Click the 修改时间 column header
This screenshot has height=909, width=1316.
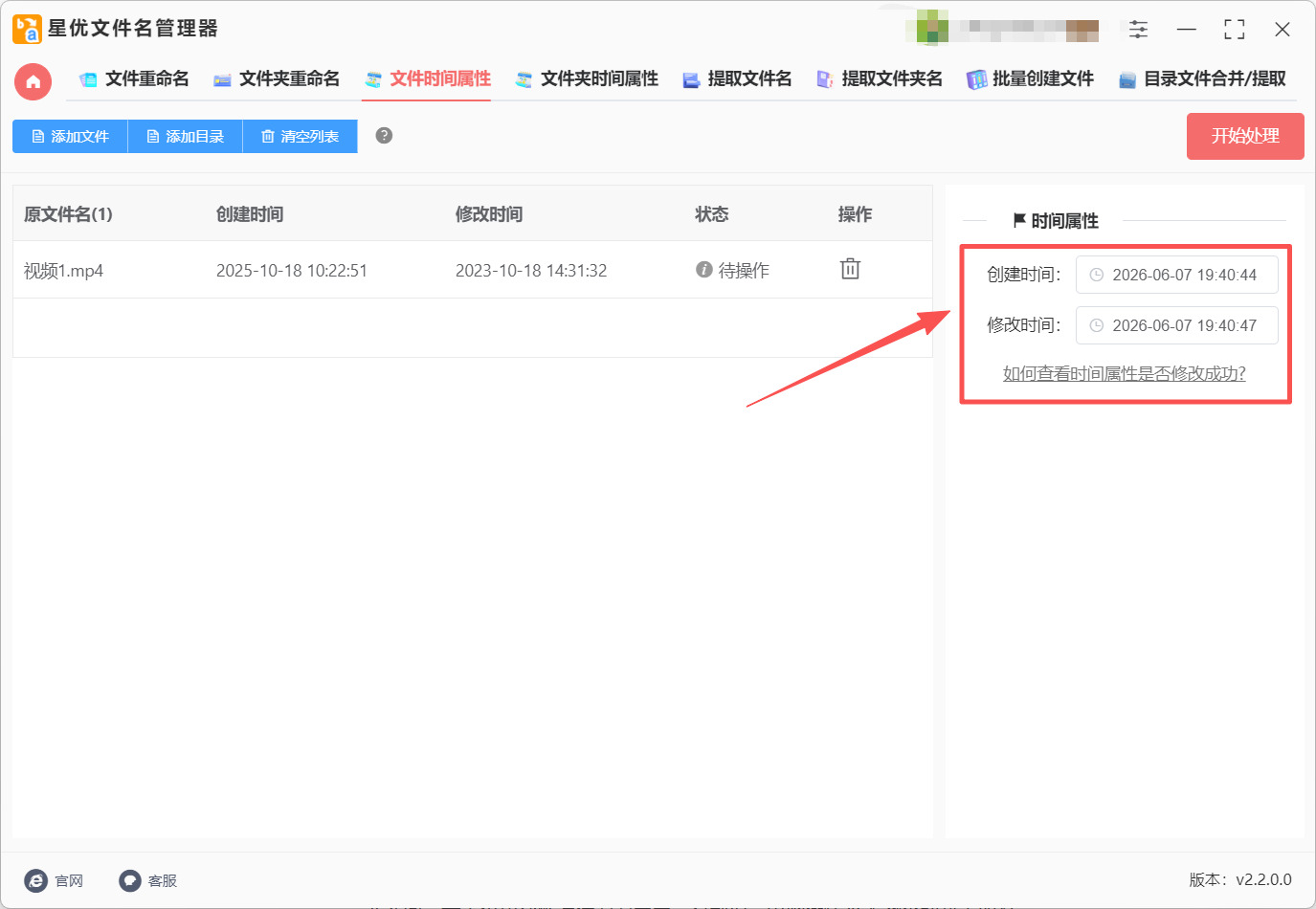(x=489, y=214)
